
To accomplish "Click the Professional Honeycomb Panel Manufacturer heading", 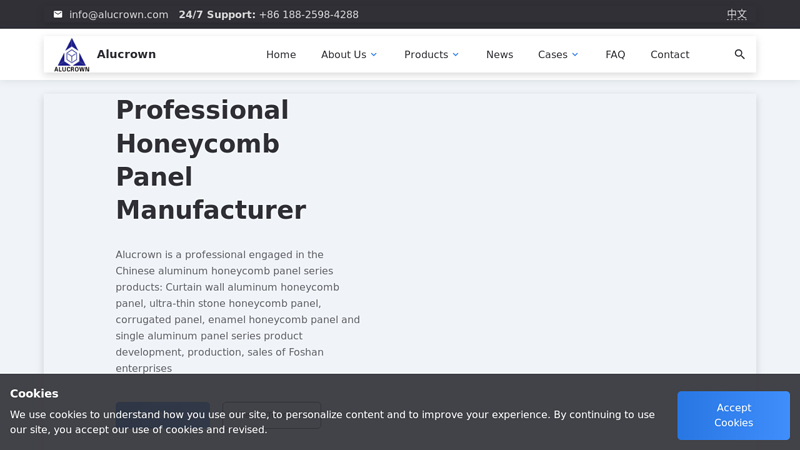I will (x=211, y=160).
